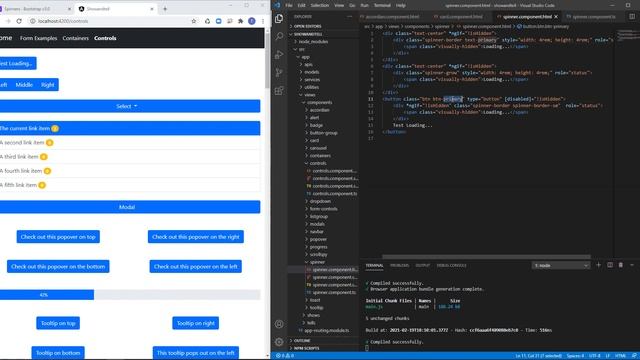Expand the models folder in Explorer
The image size is (640, 360).
311,72
